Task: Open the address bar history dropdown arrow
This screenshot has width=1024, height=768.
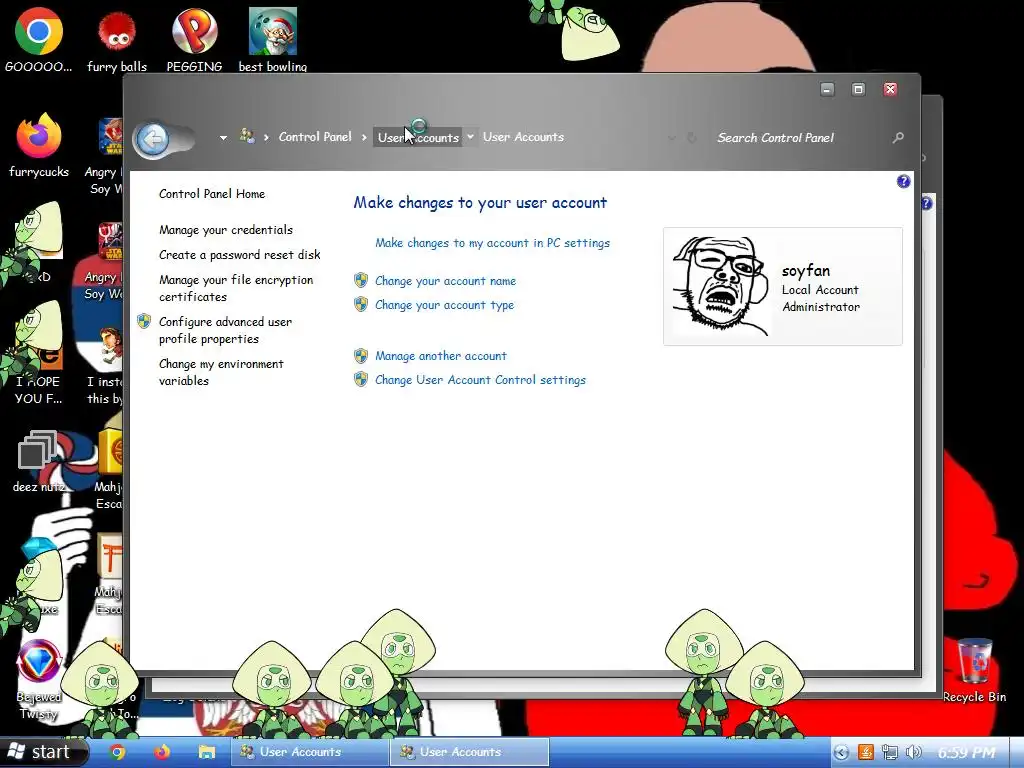Action: (x=671, y=138)
